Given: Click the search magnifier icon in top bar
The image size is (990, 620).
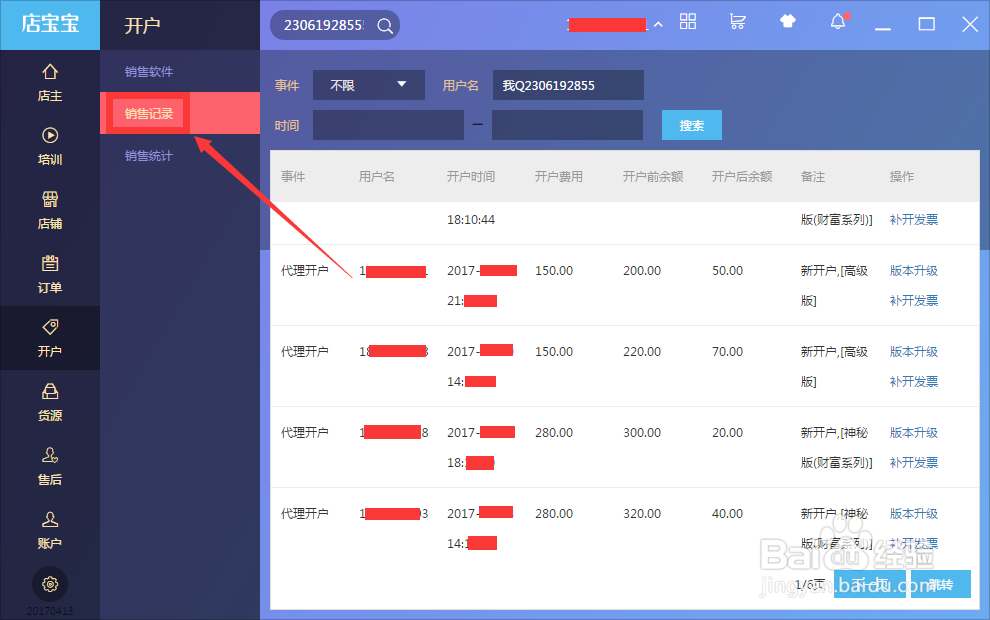Looking at the screenshot, I should [385, 26].
